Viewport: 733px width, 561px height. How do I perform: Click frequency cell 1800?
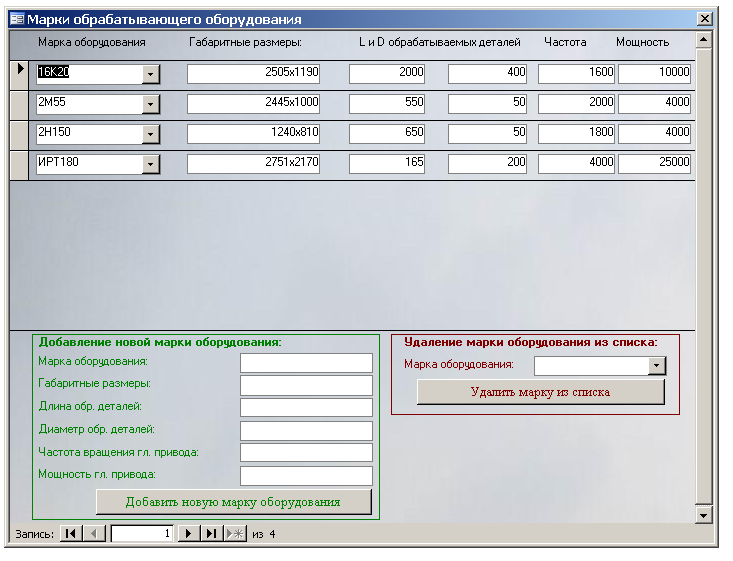(x=576, y=134)
